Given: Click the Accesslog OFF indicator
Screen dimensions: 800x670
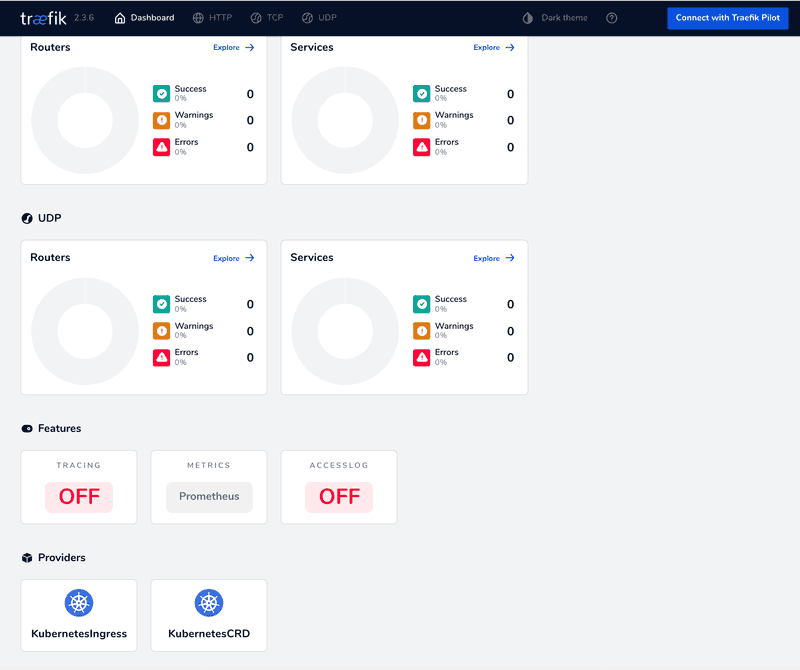Looking at the screenshot, I should click(338, 496).
